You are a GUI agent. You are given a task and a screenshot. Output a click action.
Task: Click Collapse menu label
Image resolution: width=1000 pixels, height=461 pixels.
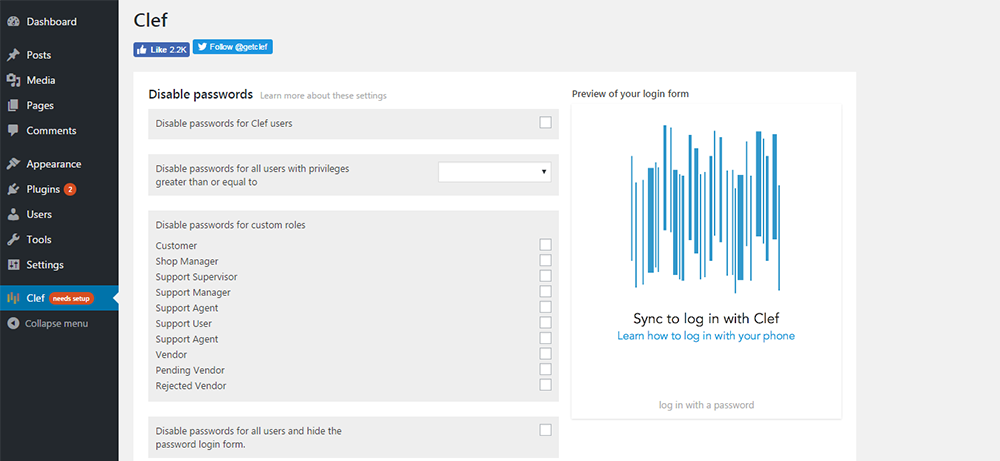click(x=57, y=323)
